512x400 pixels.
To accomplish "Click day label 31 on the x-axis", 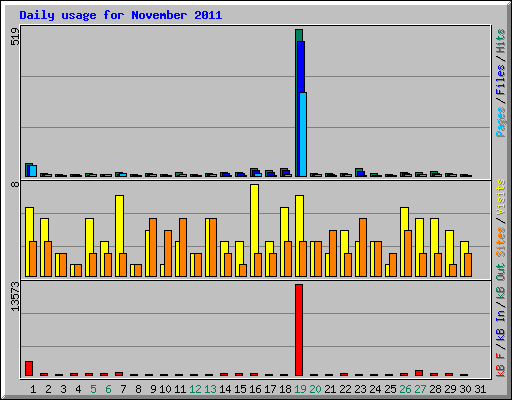I will tap(480, 389).
